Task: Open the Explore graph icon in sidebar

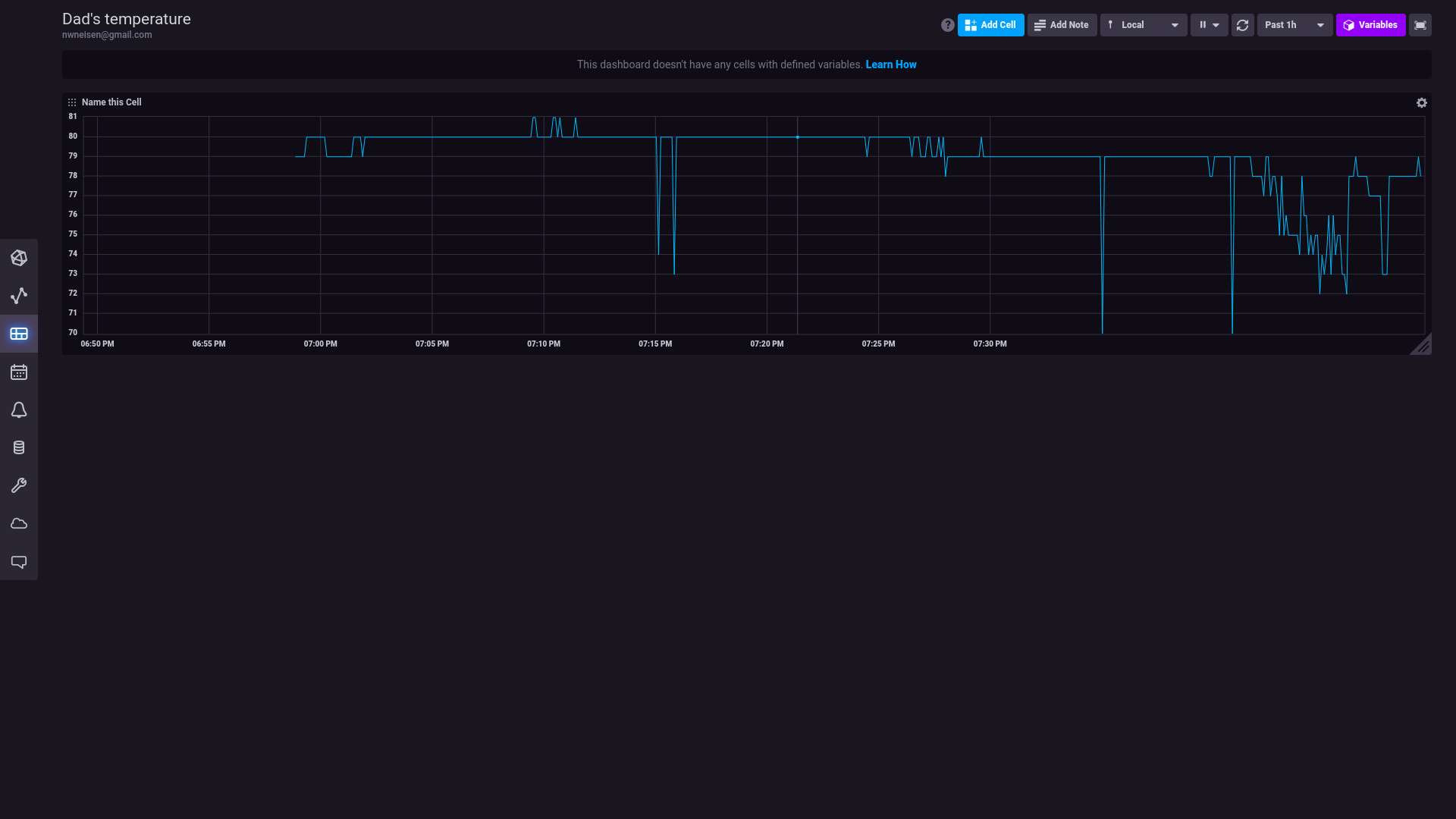Action: [19, 296]
